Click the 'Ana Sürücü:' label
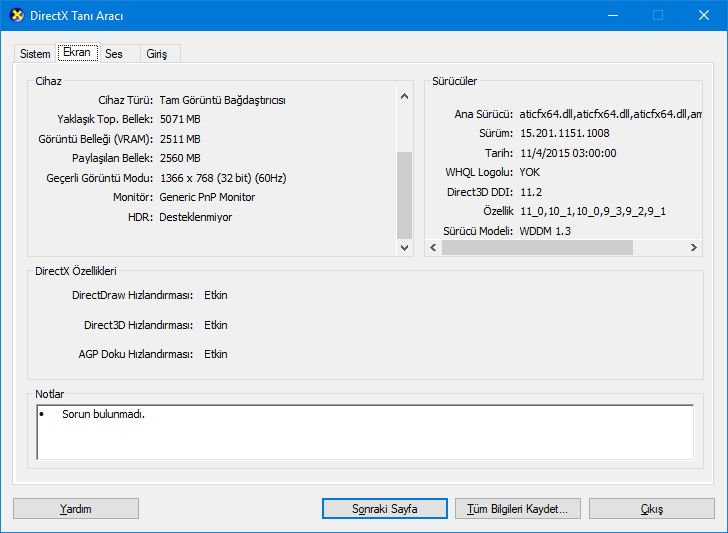The width and height of the screenshot is (728, 533). [484, 114]
